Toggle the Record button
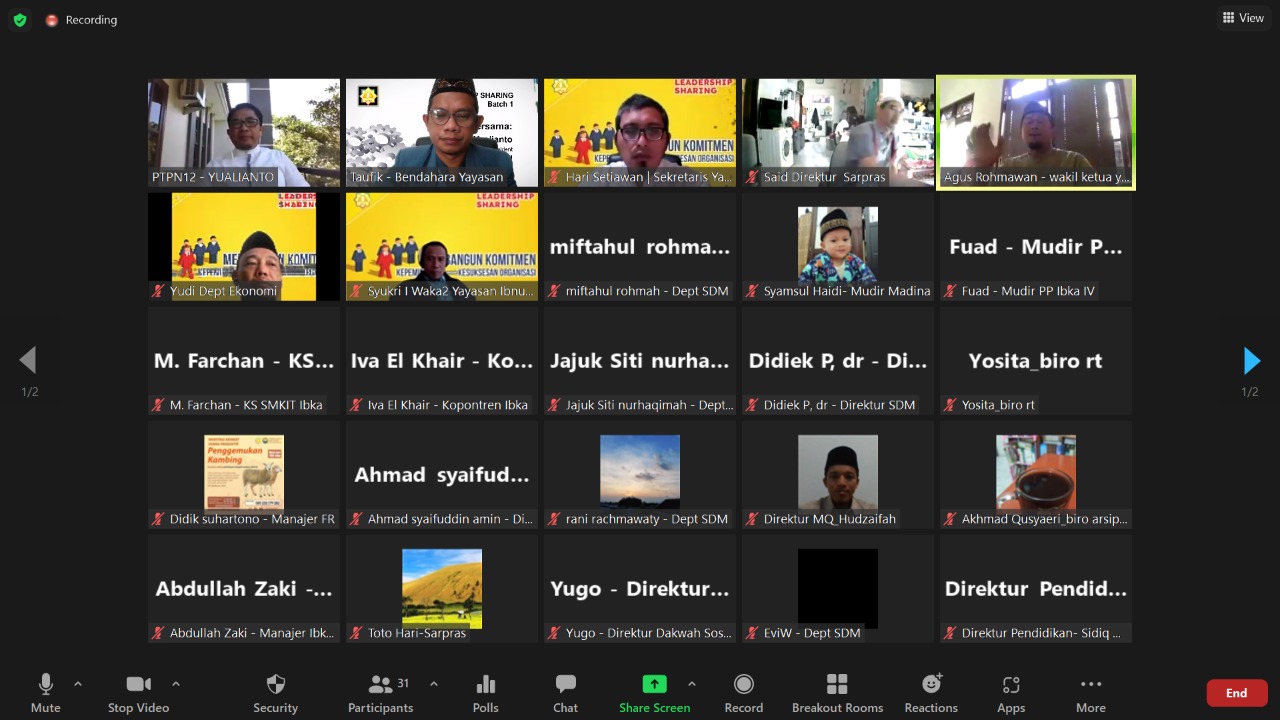The width and height of the screenshot is (1280, 720). pos(743,685)
